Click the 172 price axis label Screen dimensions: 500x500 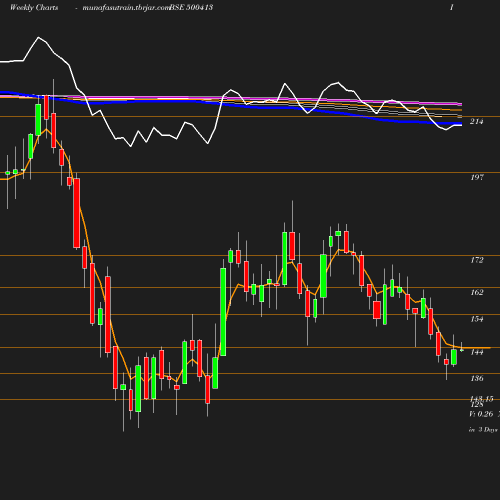pos(477,260)
